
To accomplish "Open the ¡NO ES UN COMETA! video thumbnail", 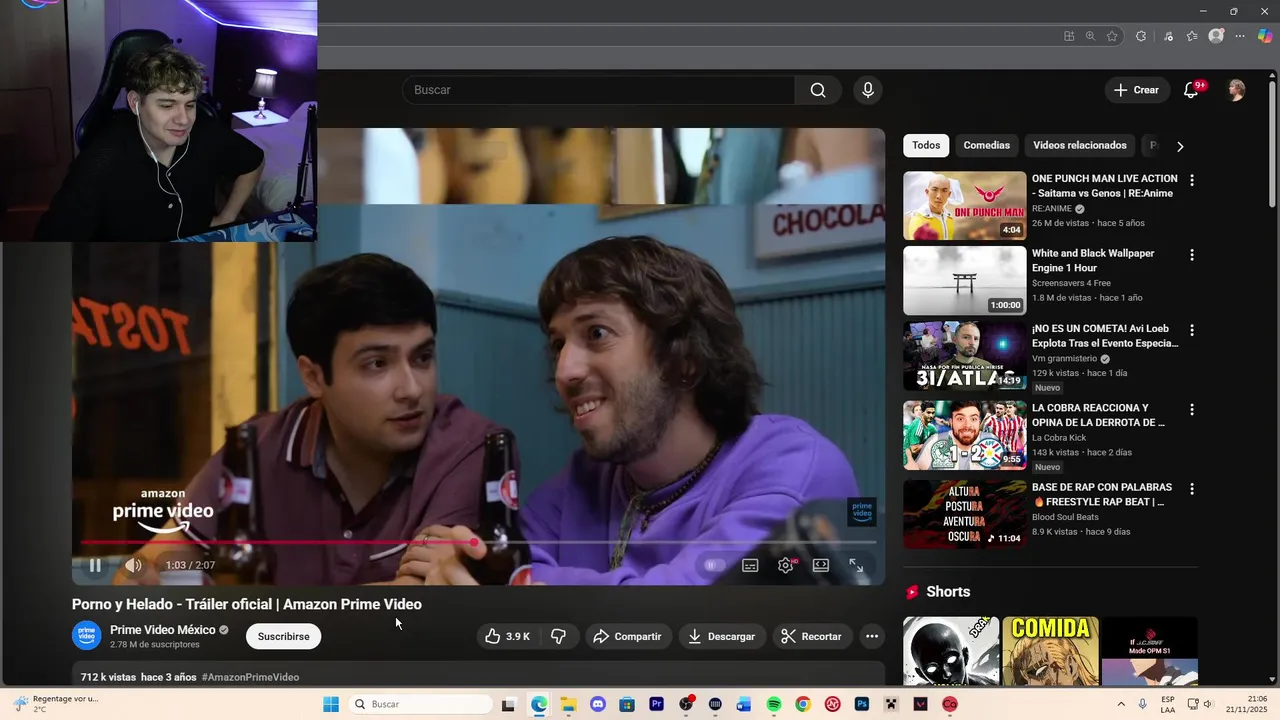I will click(x=965, y=355).
